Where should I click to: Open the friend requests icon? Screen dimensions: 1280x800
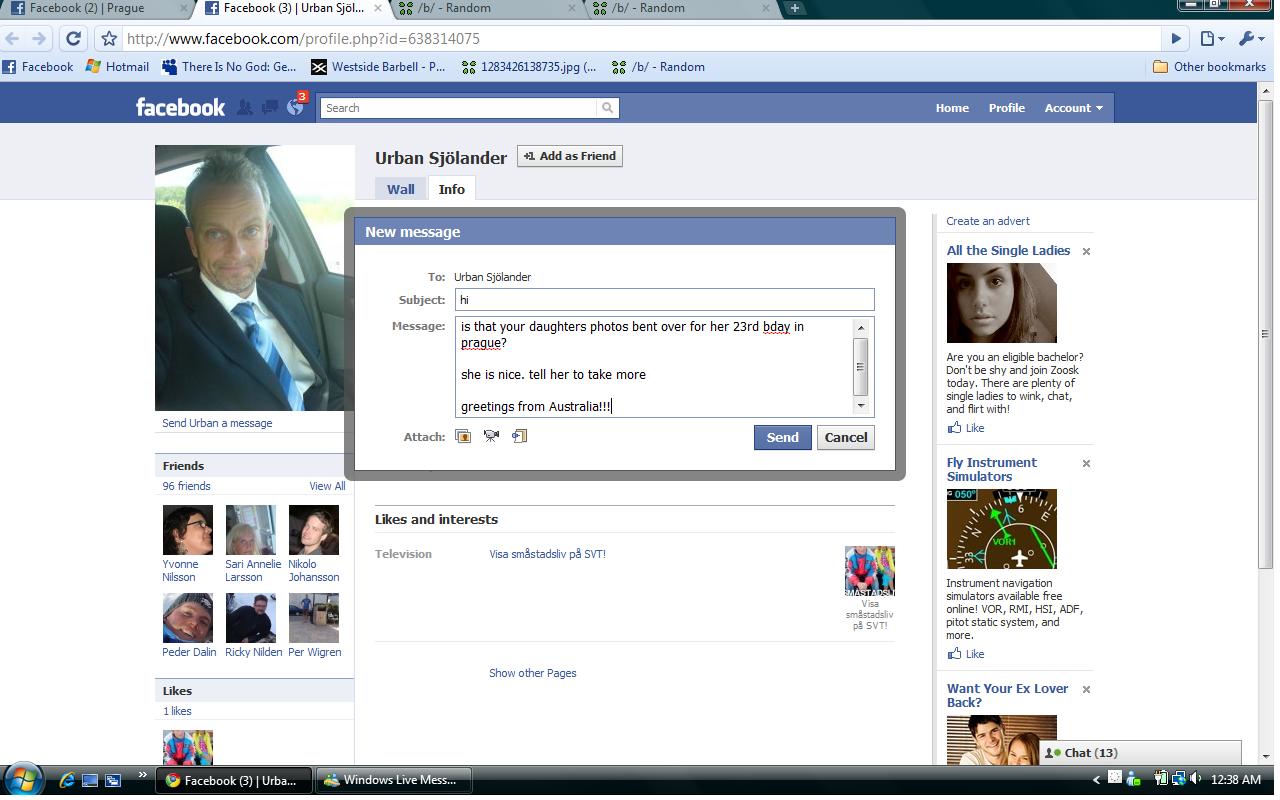coord(244,107)
